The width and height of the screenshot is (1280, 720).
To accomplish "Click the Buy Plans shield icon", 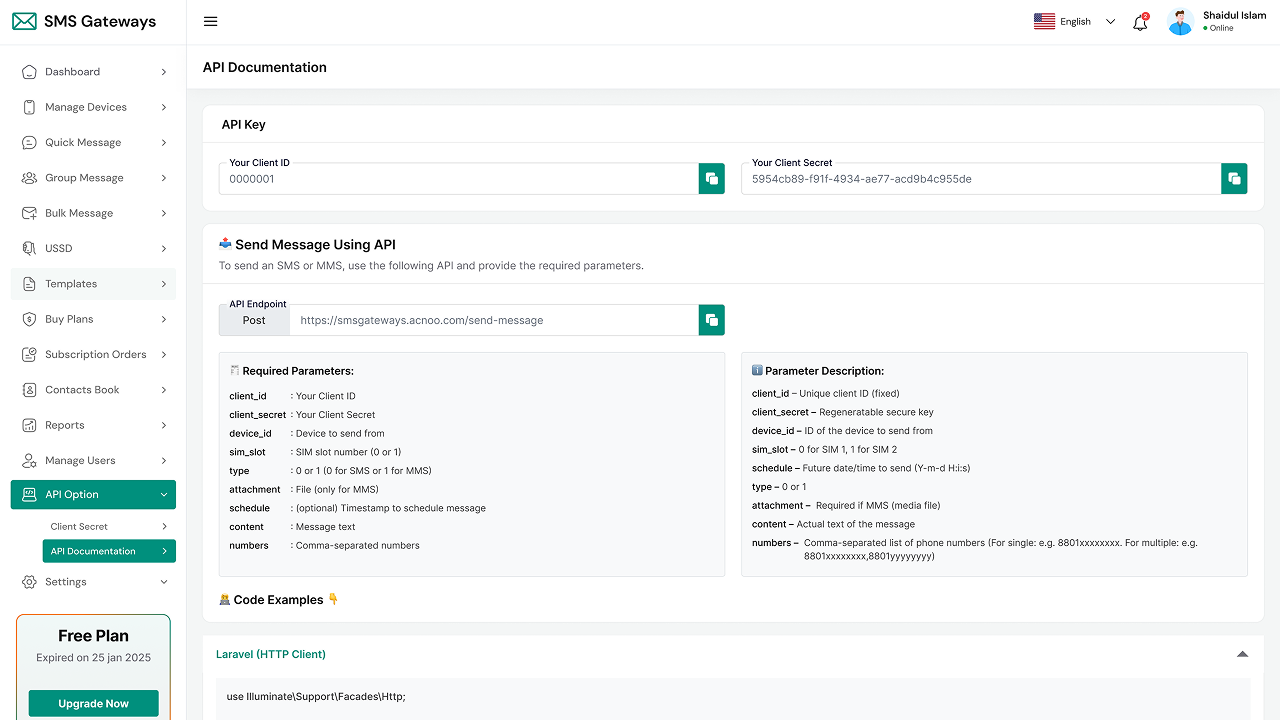I will click(x=28, y=319).
